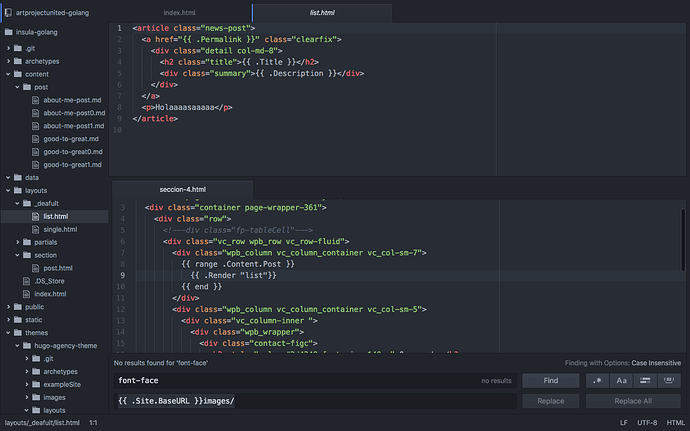Click the single.html file icon

coord(36,229)
